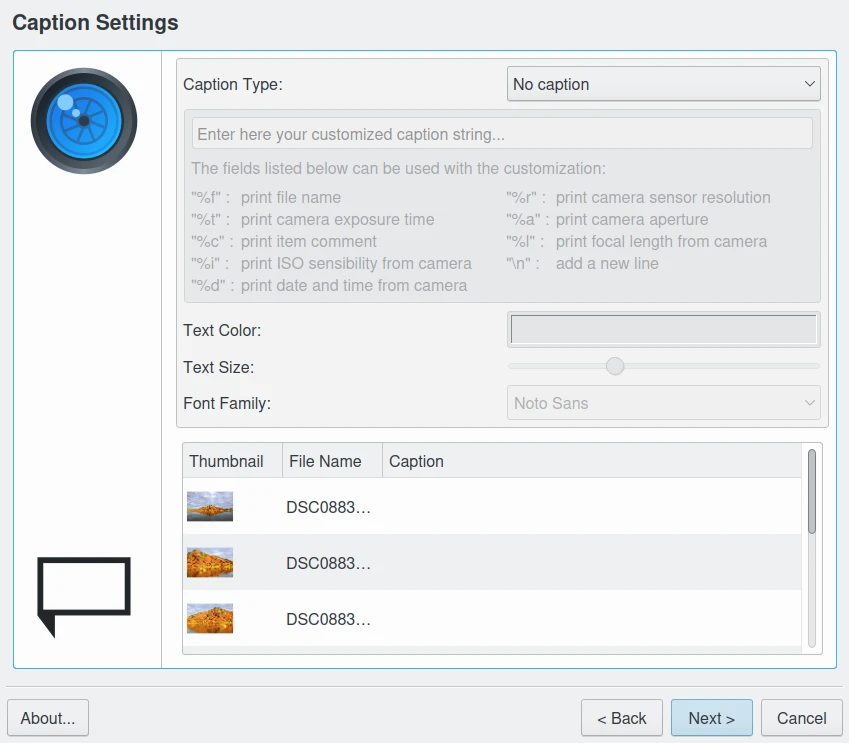Open the Text Color picker swatch

[663, 330]
